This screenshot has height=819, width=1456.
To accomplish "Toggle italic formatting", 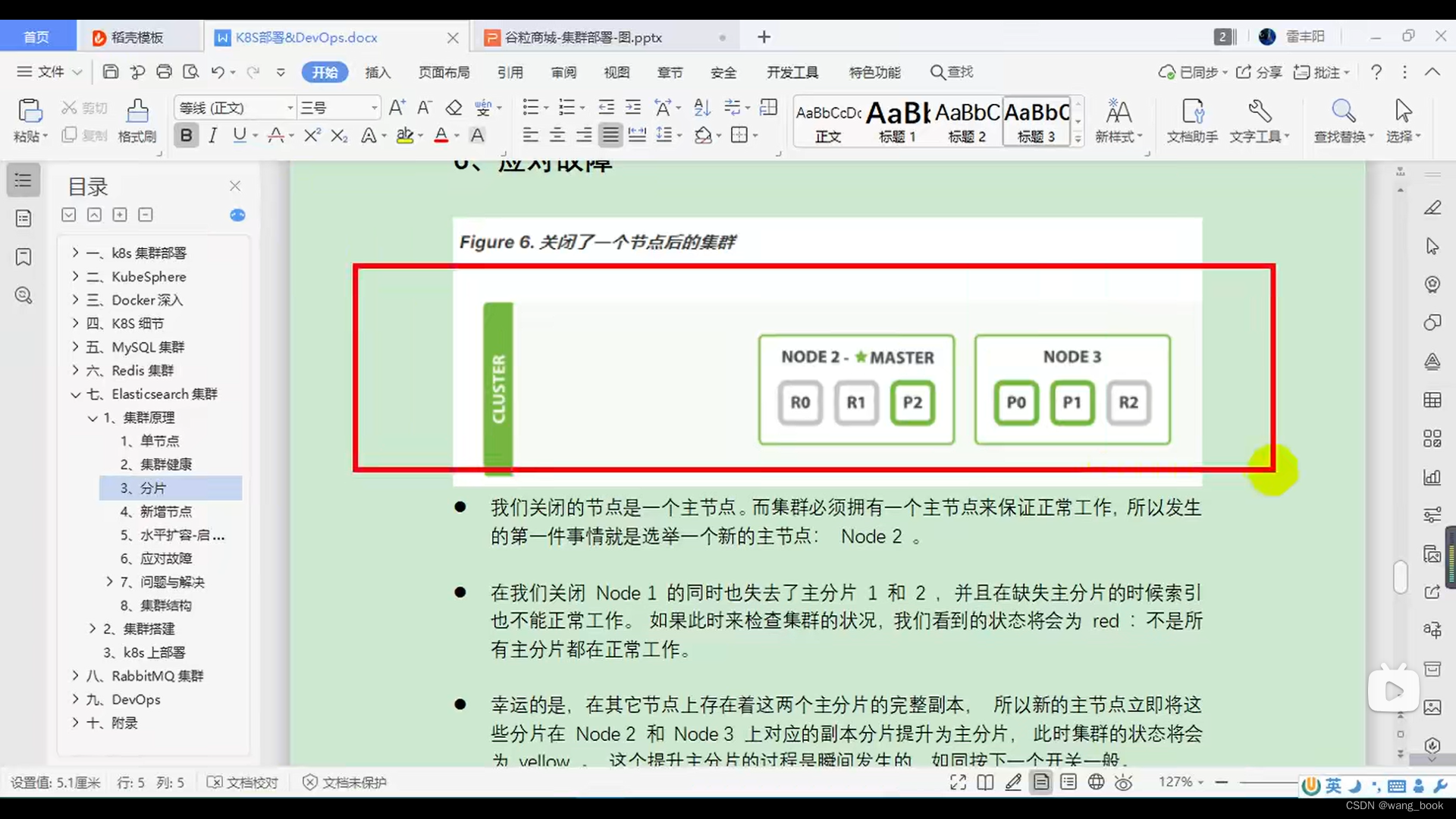I will tap(212, 135).
